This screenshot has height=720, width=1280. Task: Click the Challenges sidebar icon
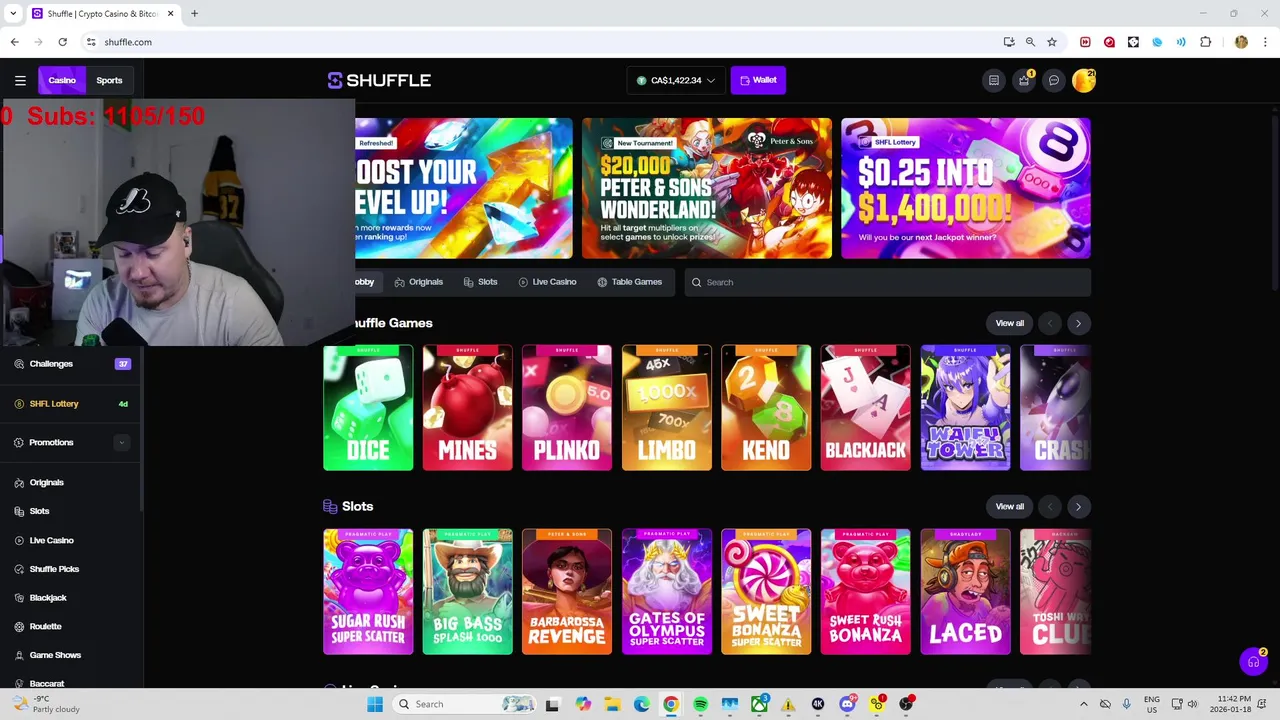pyautogui.click(x=19, y=364)
